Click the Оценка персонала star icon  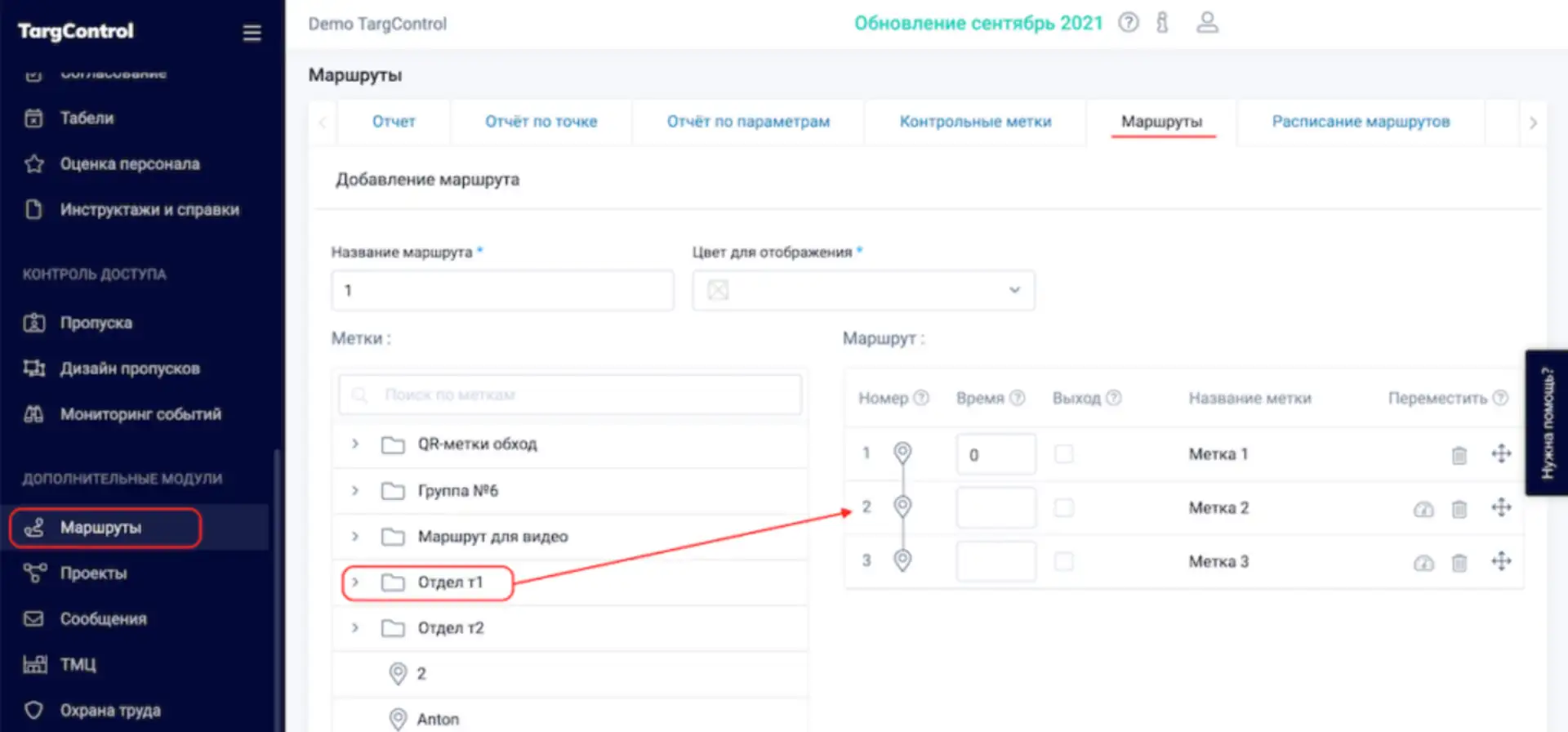pyautogui.click(x=33, y=164)
